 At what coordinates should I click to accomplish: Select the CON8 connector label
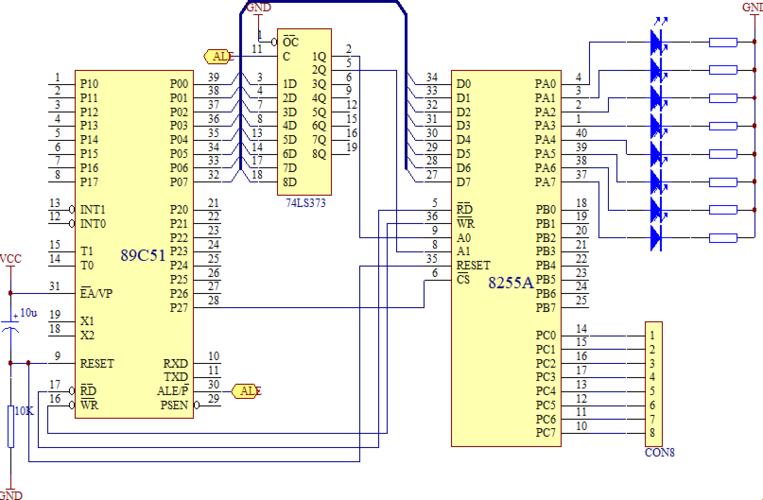pos(659,452)
